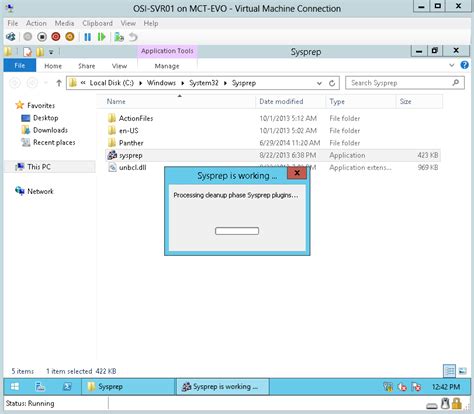
Task: Close the Sysprep is working dialog
Action: point(297,173)
